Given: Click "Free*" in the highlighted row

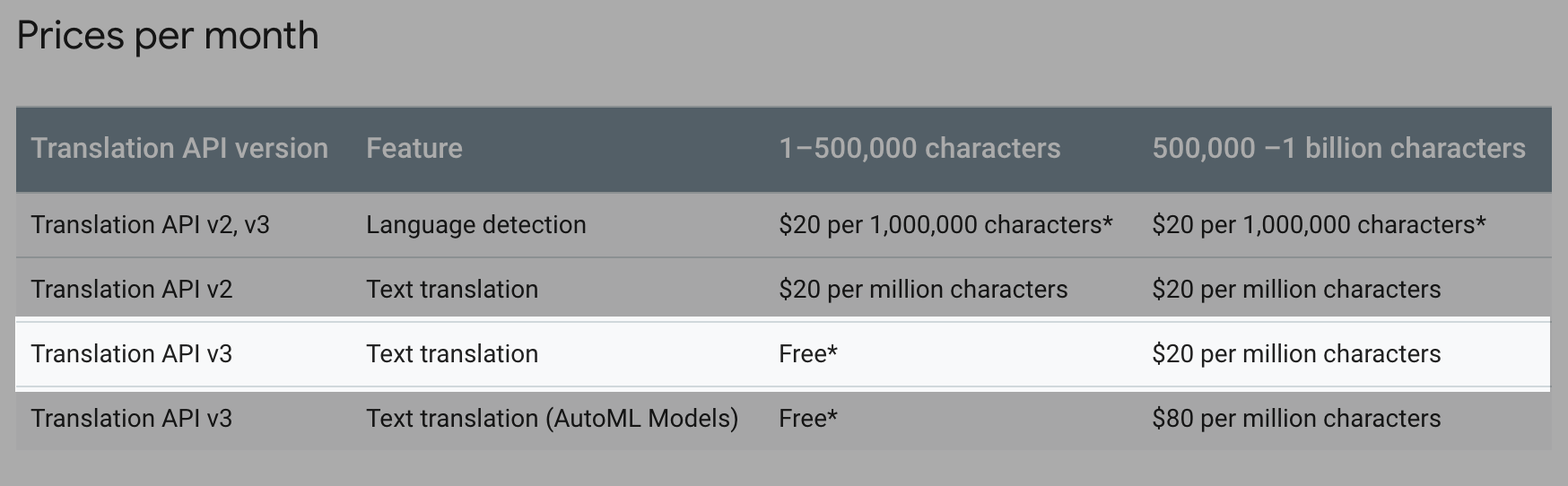Looking at the screenshot, I should [x=808, y=353].
